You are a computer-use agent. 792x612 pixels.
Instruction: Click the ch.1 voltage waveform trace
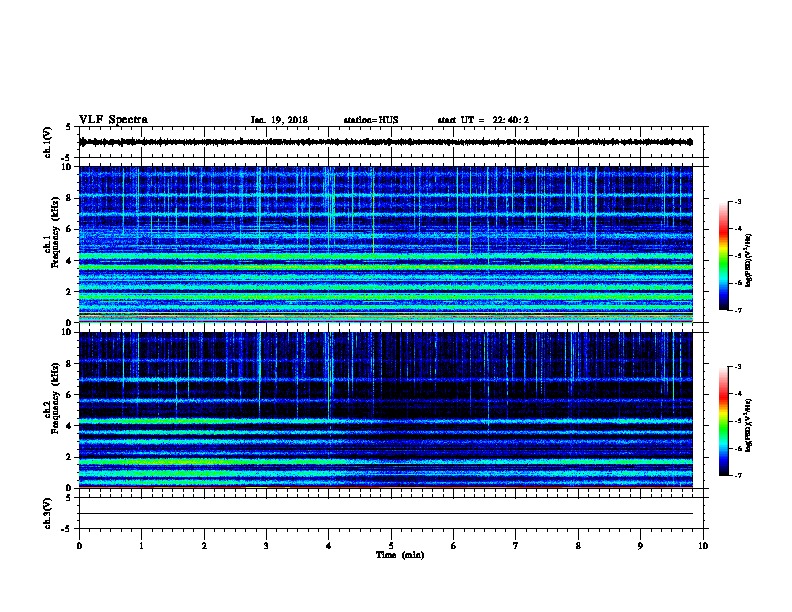(x=386, y=142)
